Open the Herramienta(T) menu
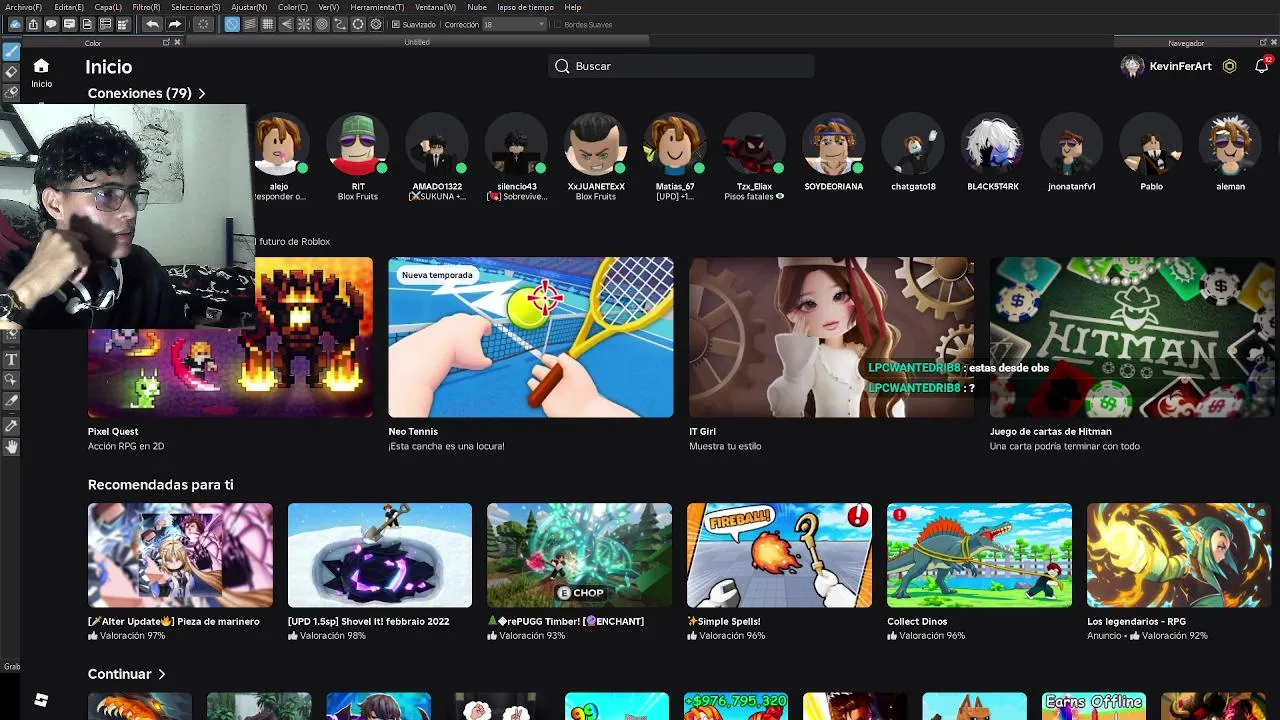This screenshot has width=1280, height=720. pyautogui.click(x=377, y=7)
